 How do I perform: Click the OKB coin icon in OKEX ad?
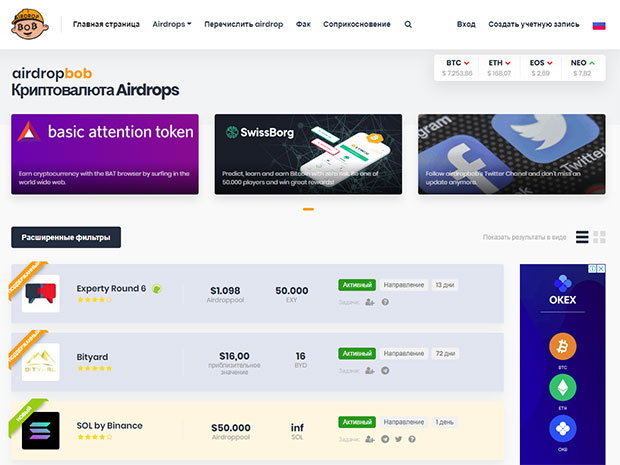click(562, 429)
